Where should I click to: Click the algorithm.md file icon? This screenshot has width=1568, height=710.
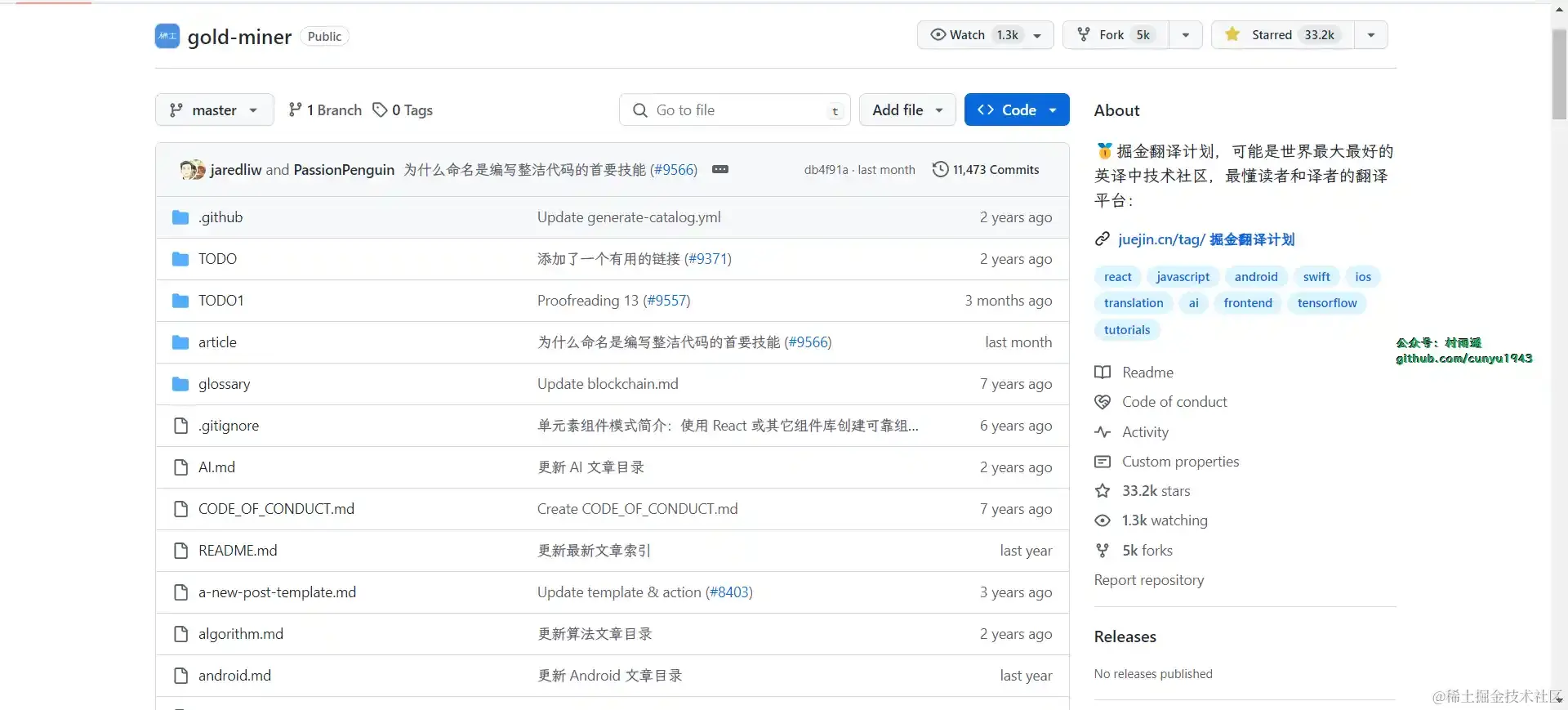pos(180,634)
